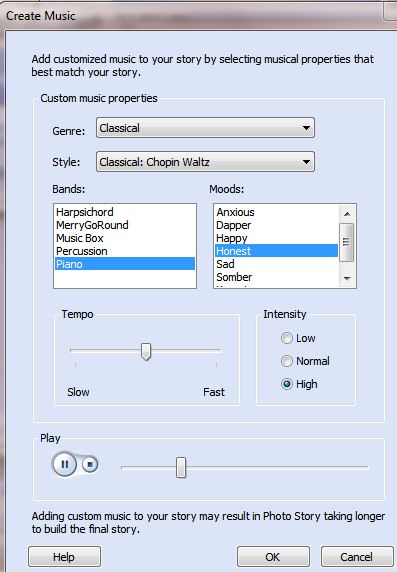This screenshot has height=572, width=397.
Task: Select Anxious in the Moods list
Action: (x=277, y=212)
